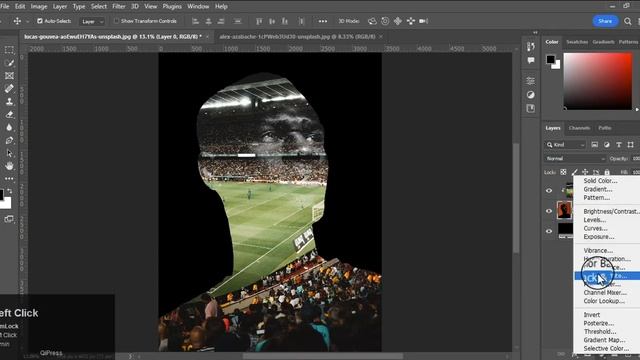Select the Eraser tool
The width and height of the screenshot is (640, 360).
click(x=9, y=115)
